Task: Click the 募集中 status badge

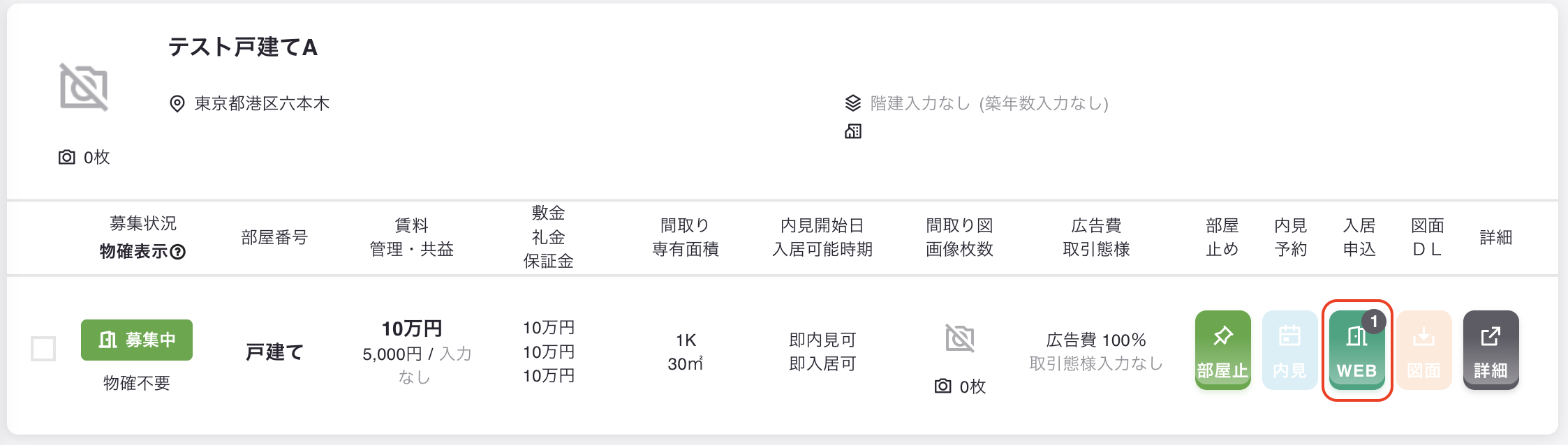Action: point(137,340)
